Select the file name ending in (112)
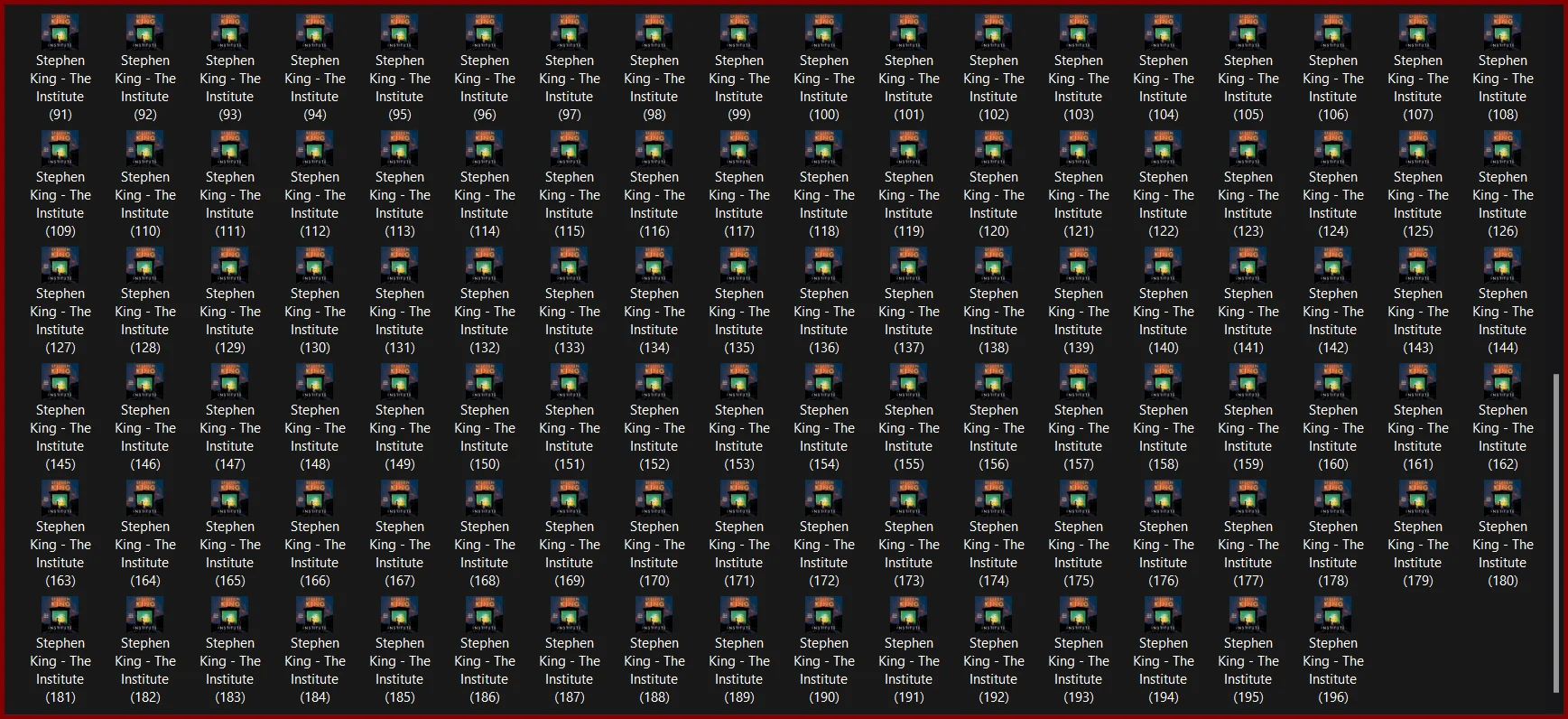The width and height of the screenshot is (1568, 719). click(315, 204)
